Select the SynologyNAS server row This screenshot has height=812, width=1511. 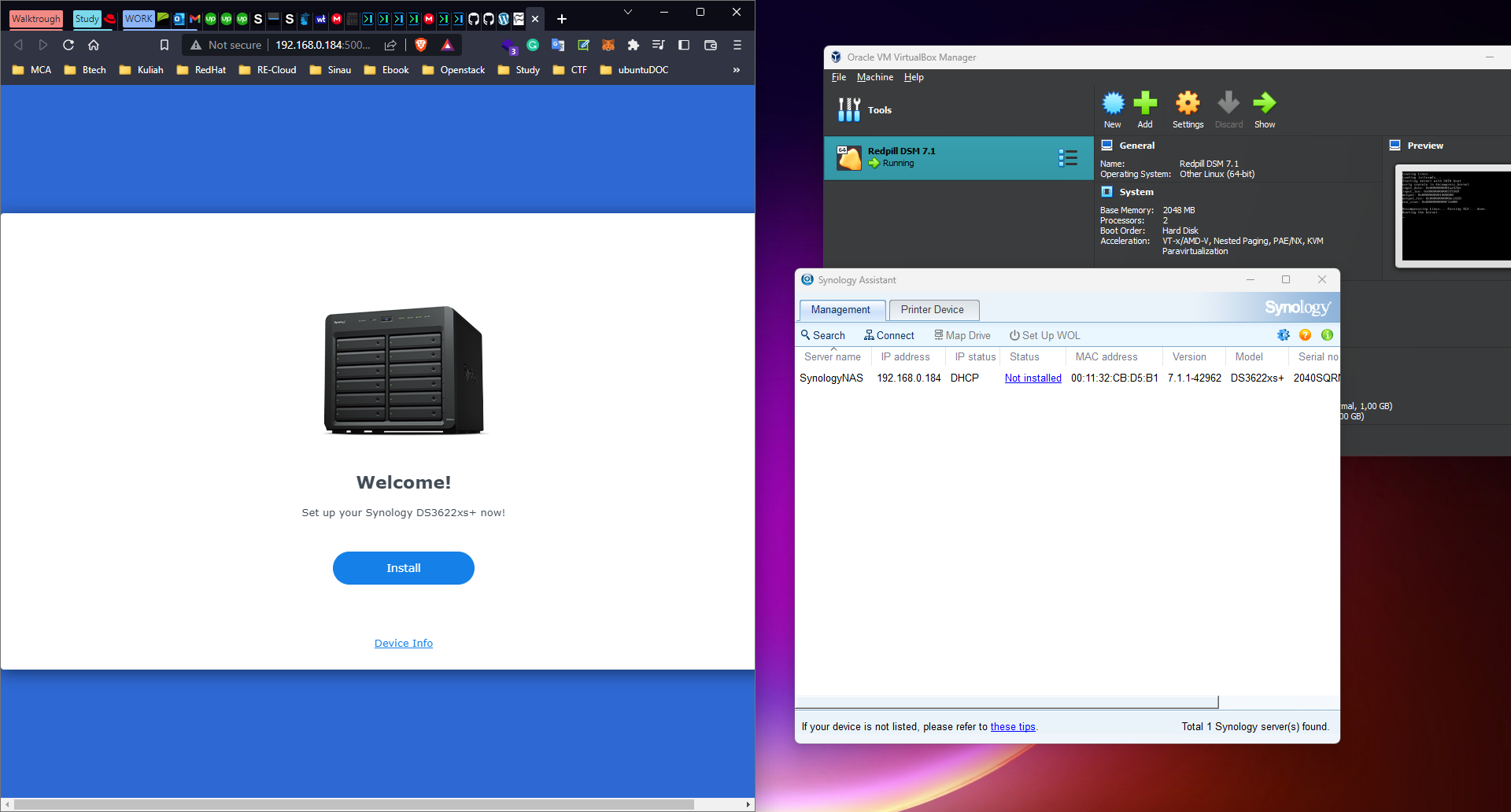(x=1067, y=378)
